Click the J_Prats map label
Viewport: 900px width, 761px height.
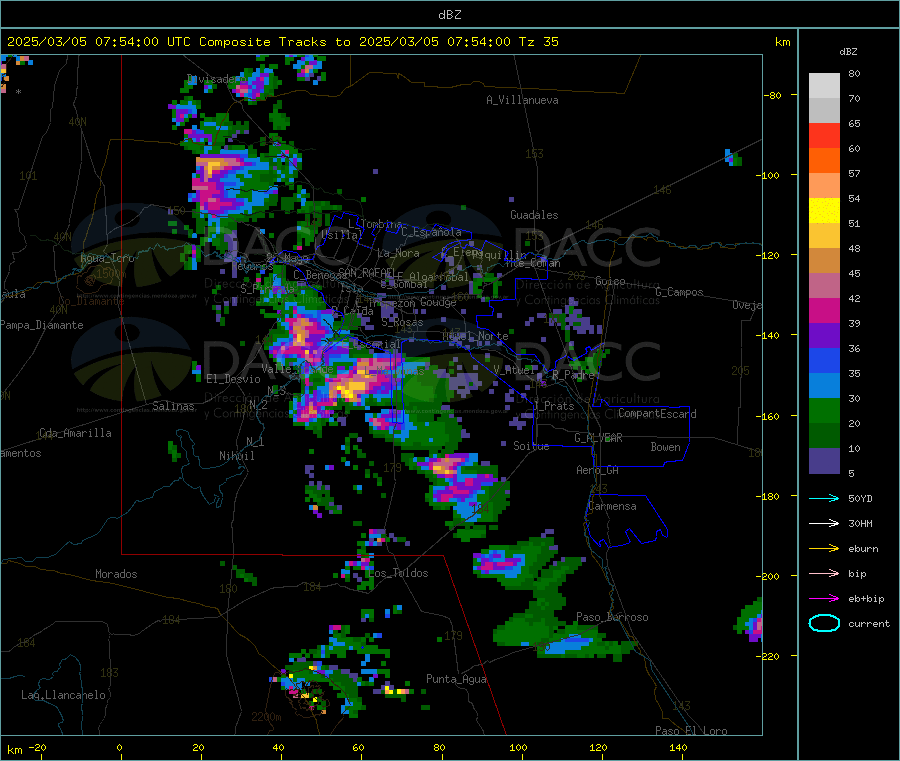(553, 406)
